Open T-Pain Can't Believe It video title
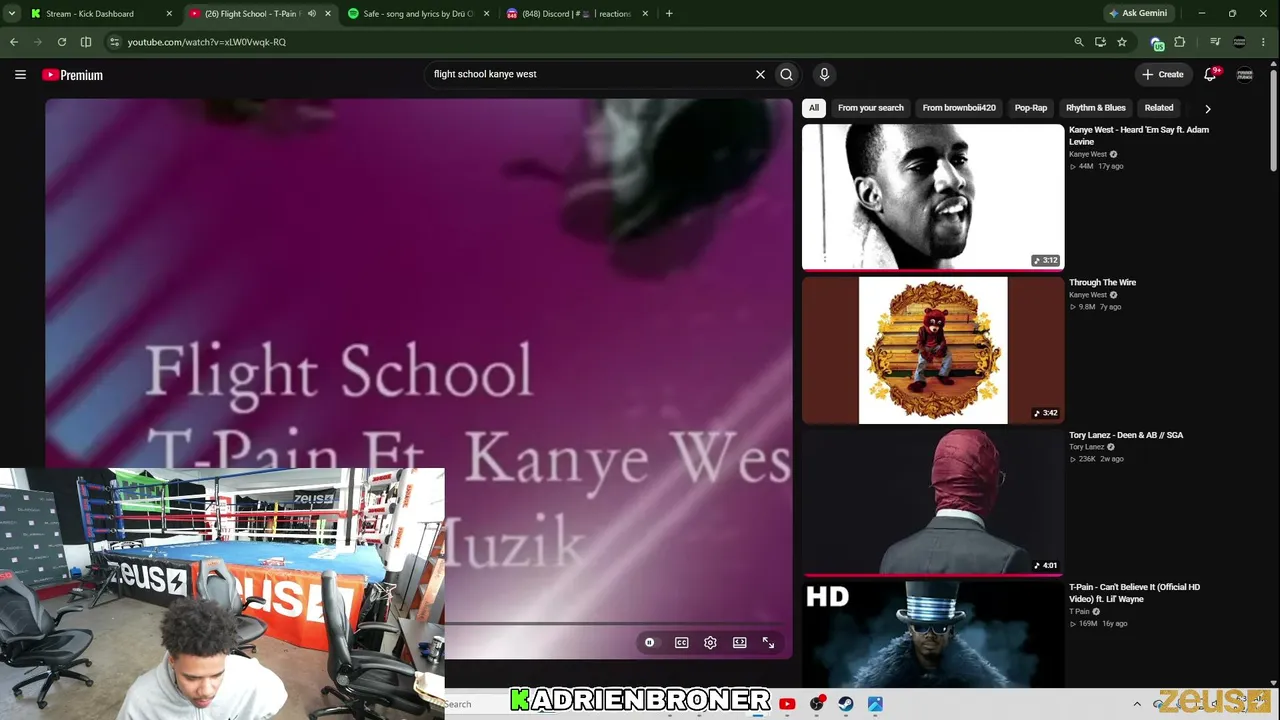 [1134, 593]
